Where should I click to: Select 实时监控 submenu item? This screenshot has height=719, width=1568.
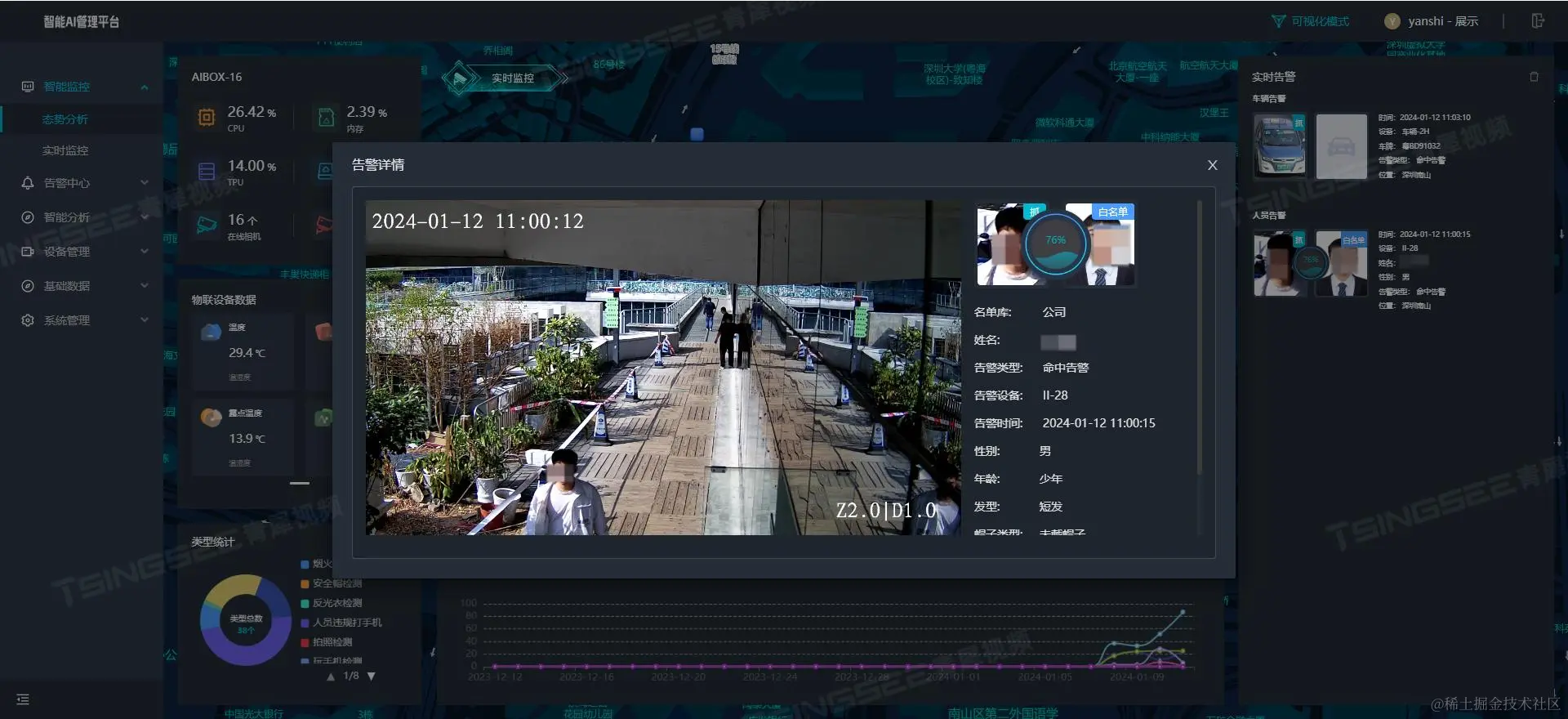pos(65,150)
